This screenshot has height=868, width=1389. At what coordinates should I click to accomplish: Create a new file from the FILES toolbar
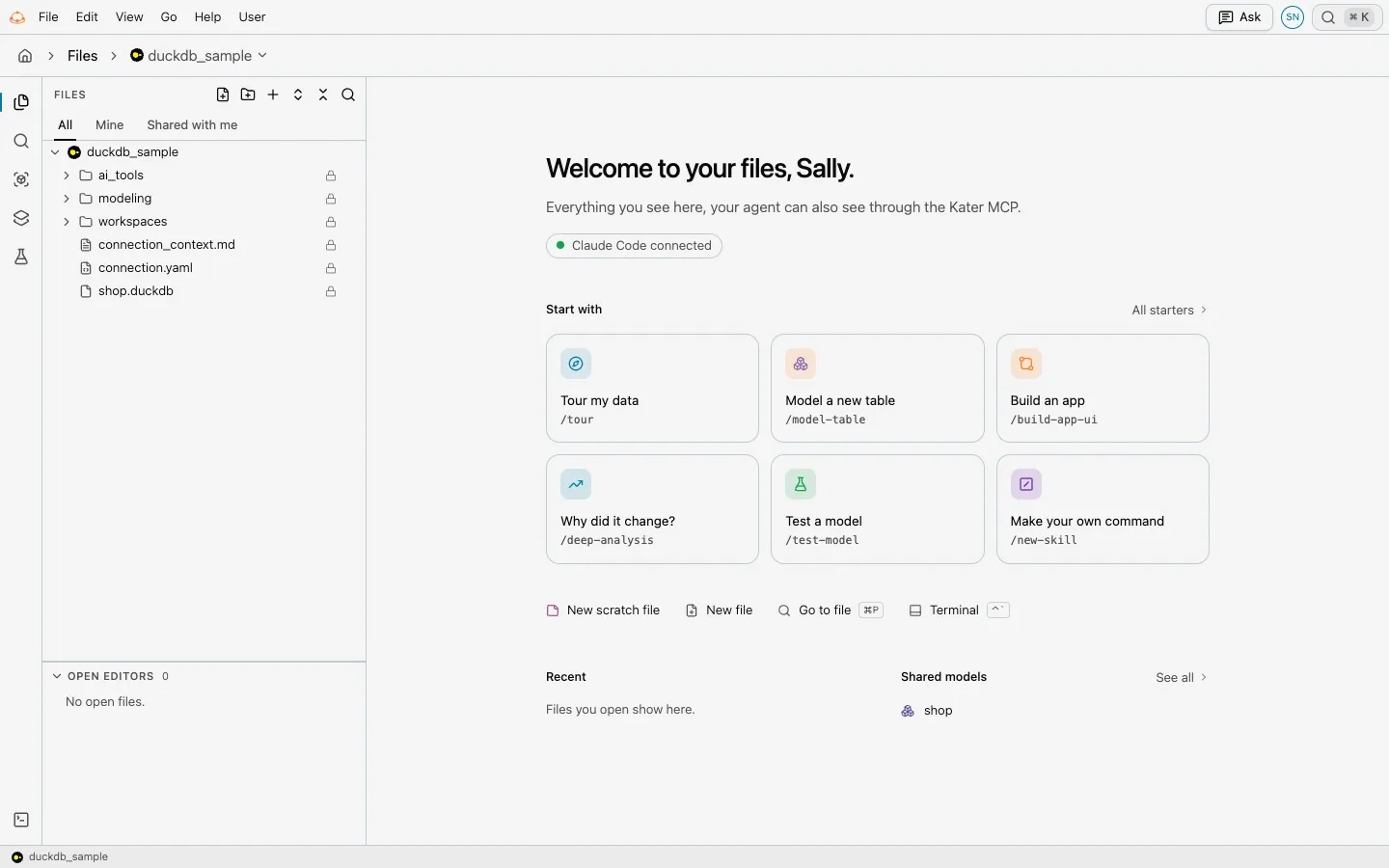coord(223,95)
